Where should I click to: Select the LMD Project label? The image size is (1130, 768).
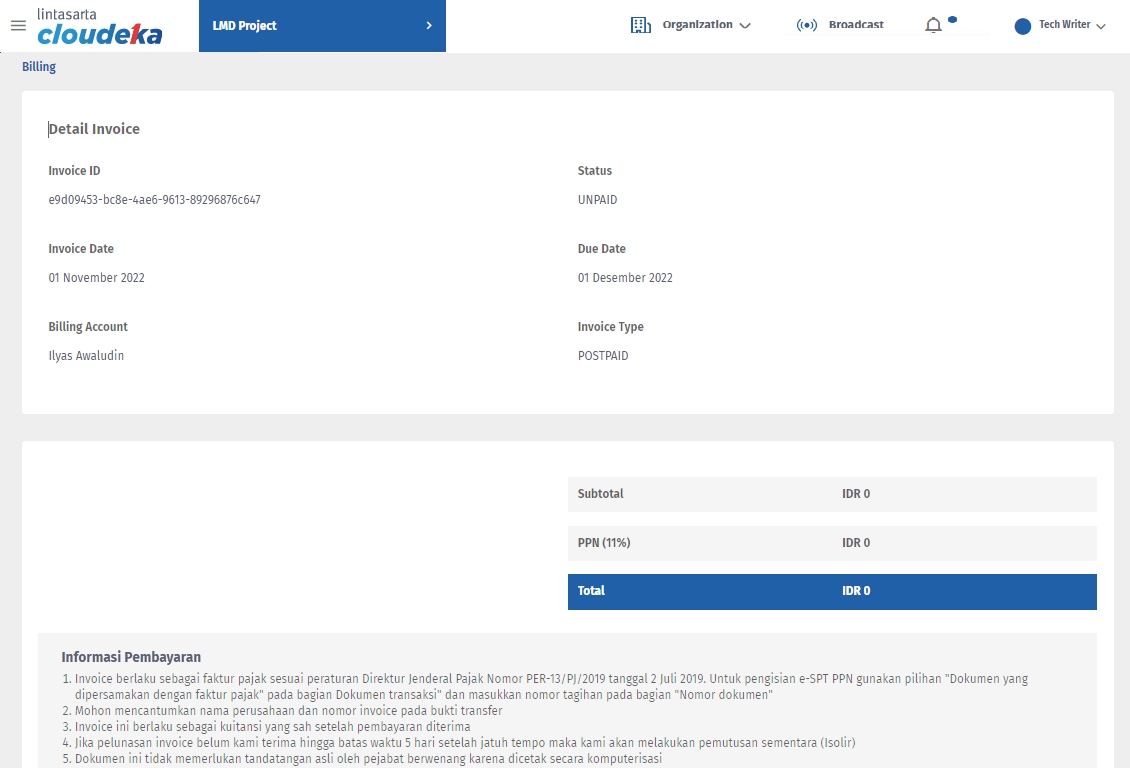(245, 25)
